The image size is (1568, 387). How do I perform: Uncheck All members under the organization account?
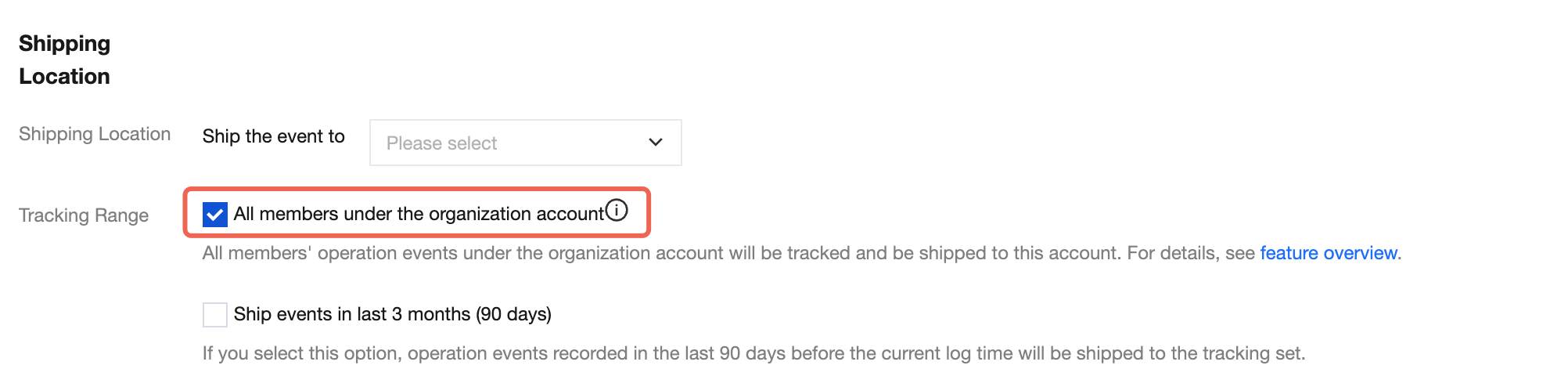click(215, 215)
